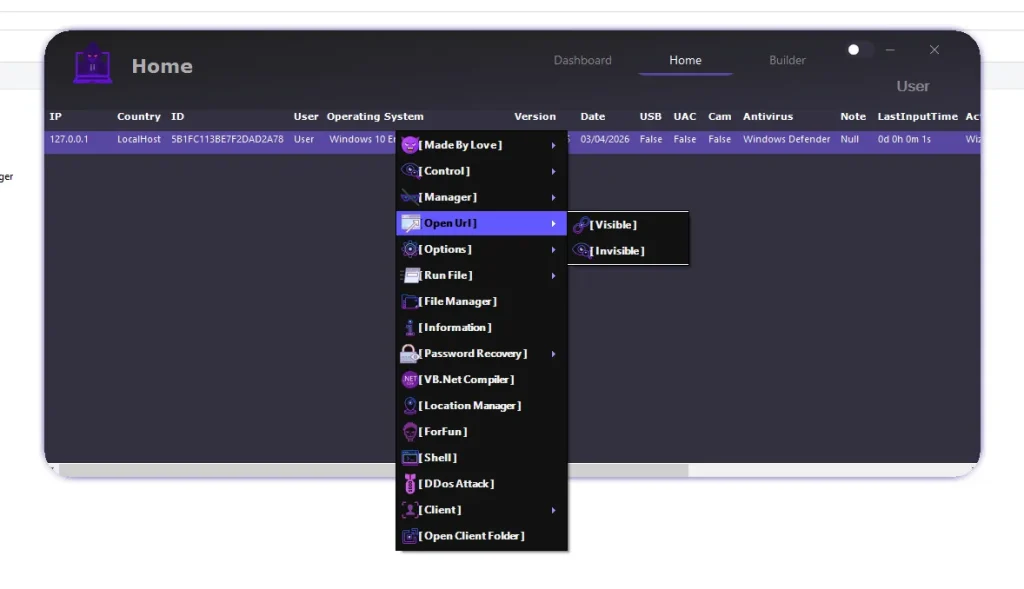Expand the Run File submenu arrow
1024x589 pixels.
553,276
